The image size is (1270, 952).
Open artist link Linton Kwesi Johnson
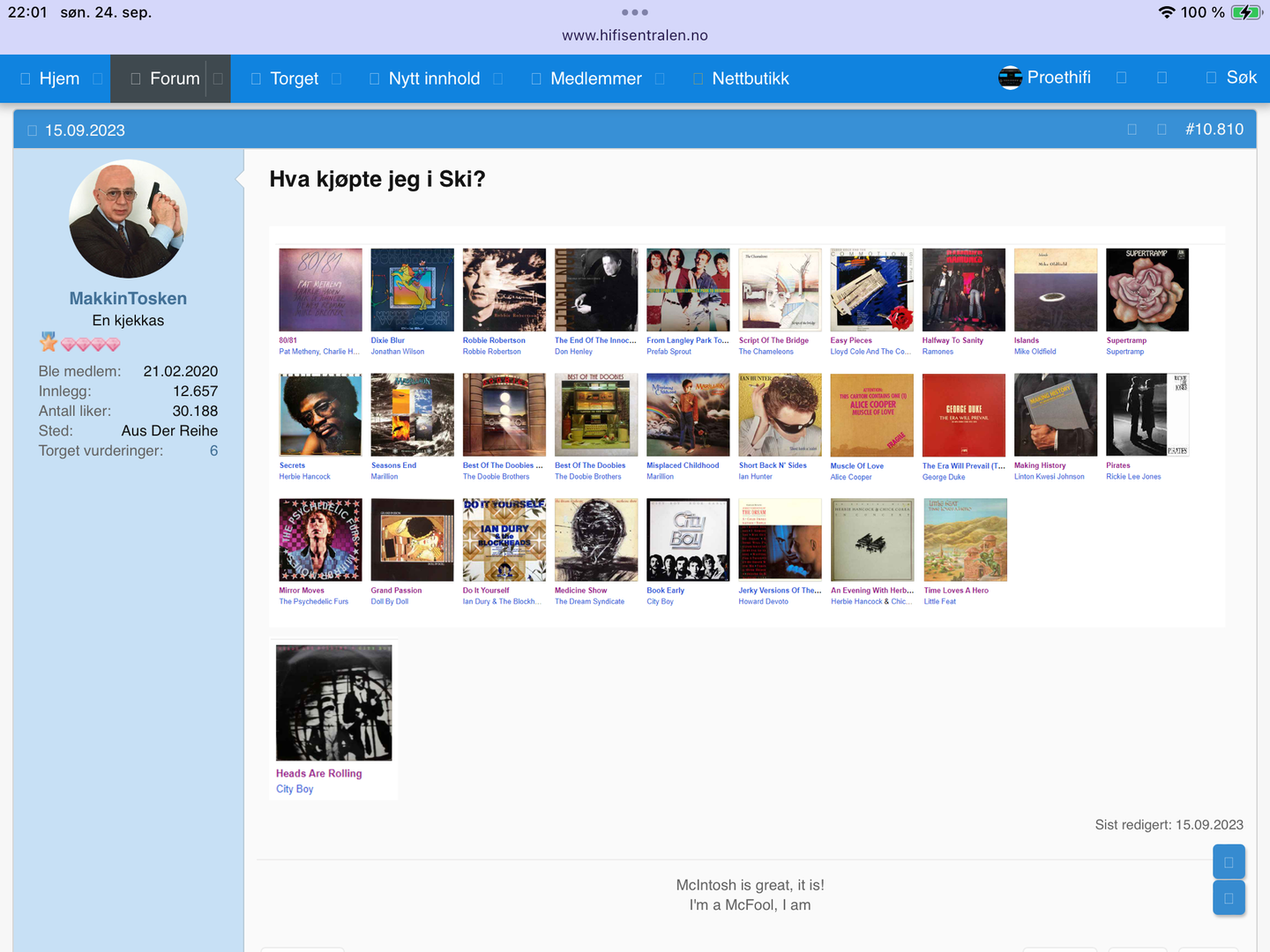1050,477
